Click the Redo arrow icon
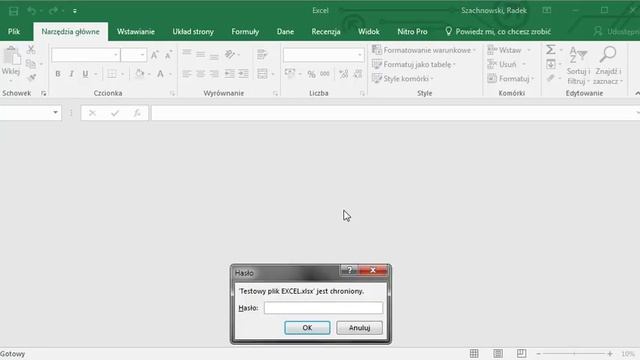 53,11
